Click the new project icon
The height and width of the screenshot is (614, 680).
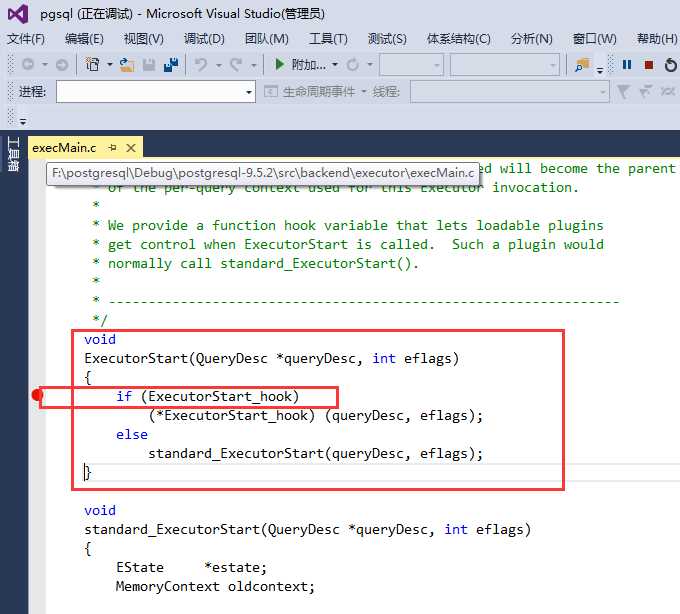point(92,65)
